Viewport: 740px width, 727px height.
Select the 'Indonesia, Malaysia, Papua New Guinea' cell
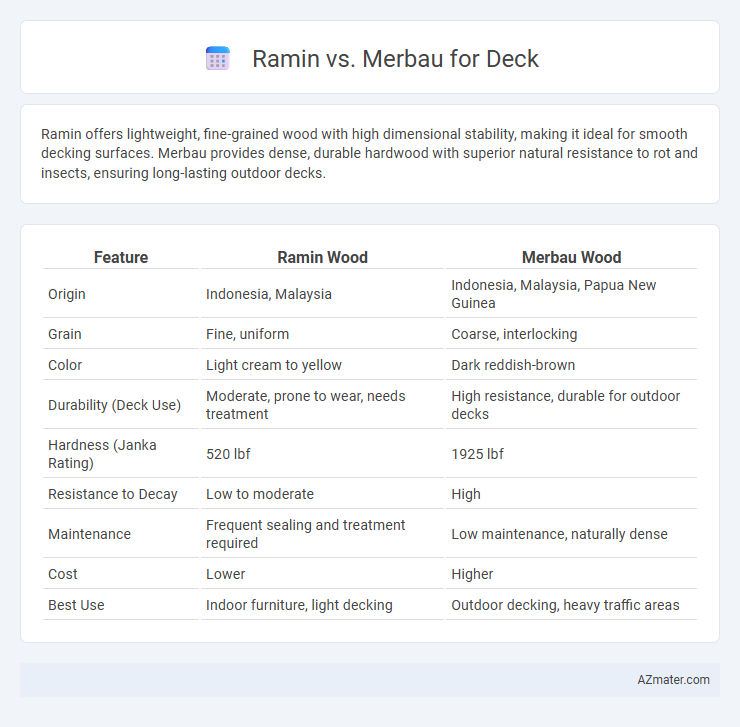pyautogui.click(x=554, y=294)
